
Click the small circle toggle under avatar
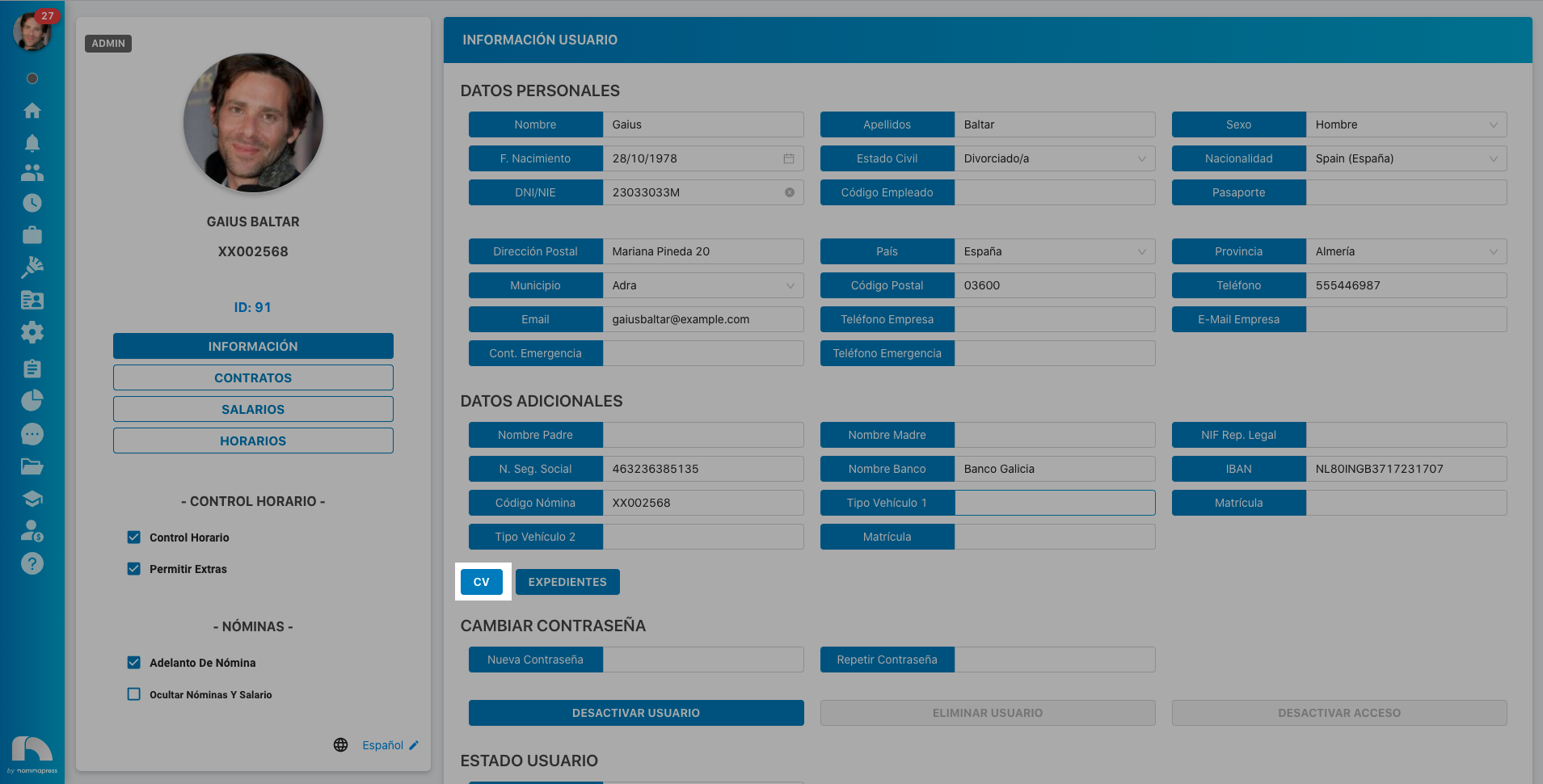coord(32,78)
